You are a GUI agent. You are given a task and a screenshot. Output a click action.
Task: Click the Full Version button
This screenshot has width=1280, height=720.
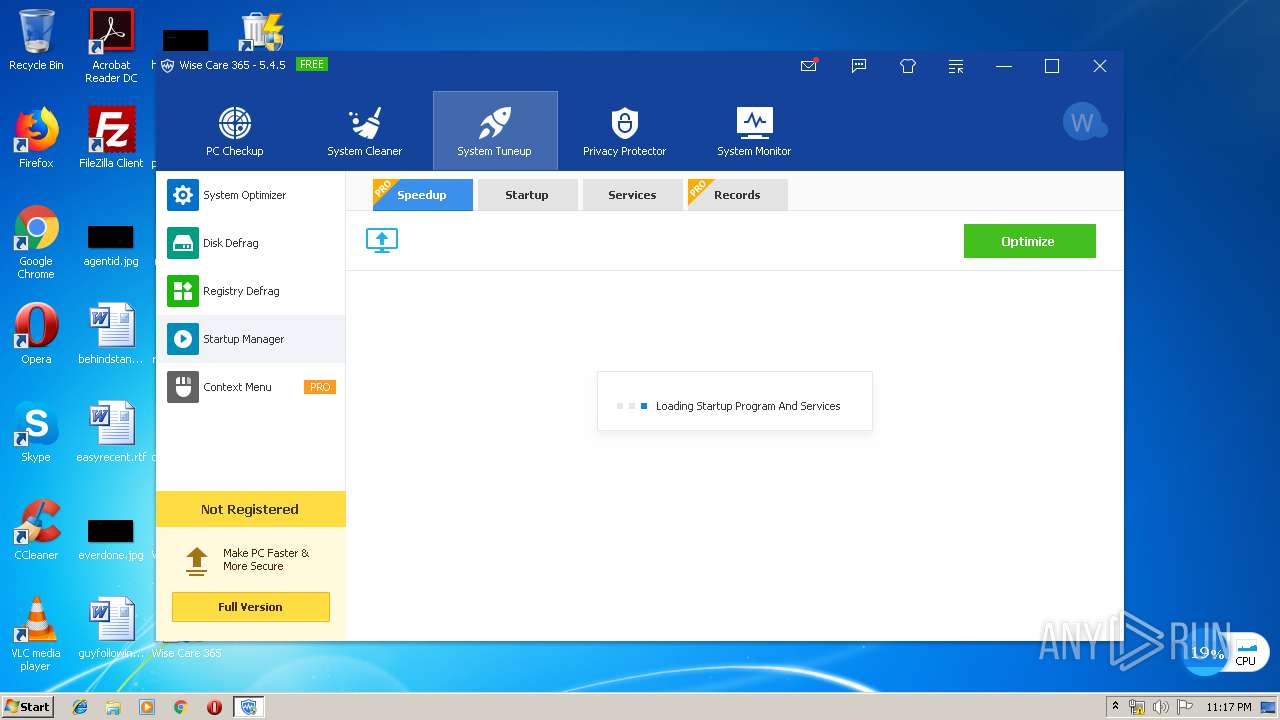(x=250, y=607)
